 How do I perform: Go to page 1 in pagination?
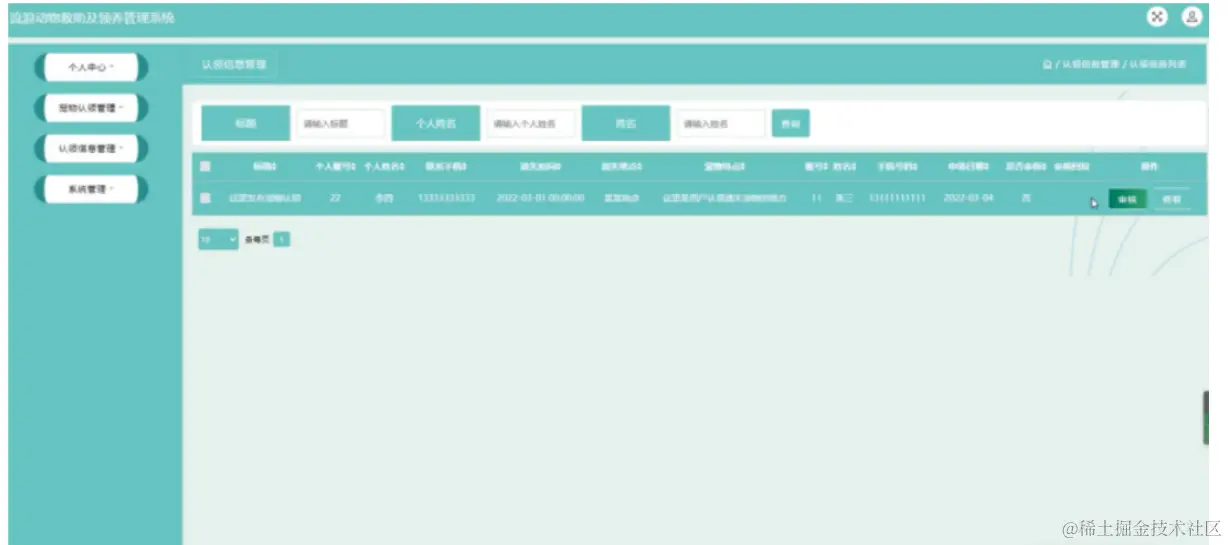coord(282,240)
